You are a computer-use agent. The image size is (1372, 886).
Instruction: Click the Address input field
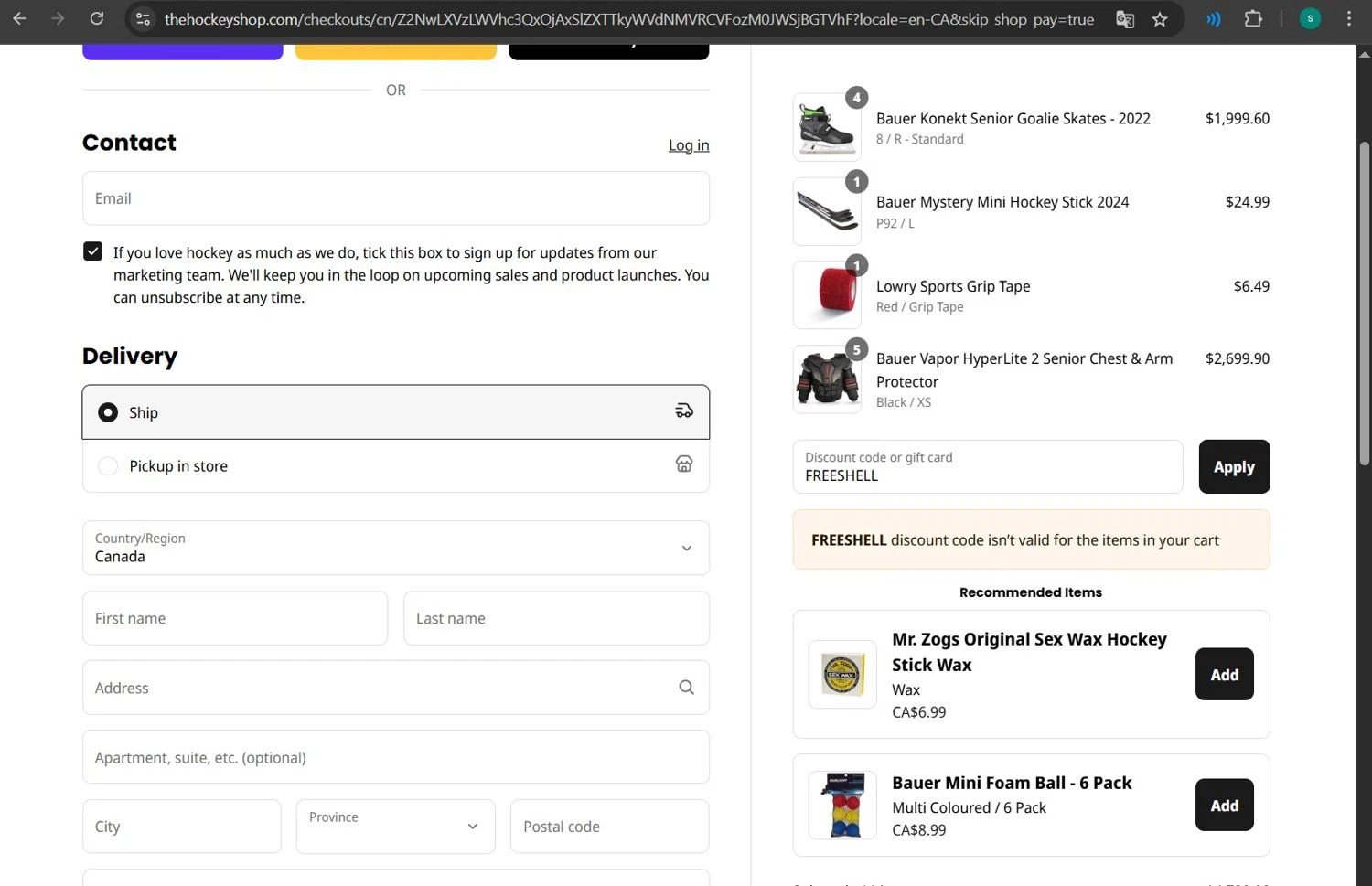pyautogui.click(x=396, y=688)
